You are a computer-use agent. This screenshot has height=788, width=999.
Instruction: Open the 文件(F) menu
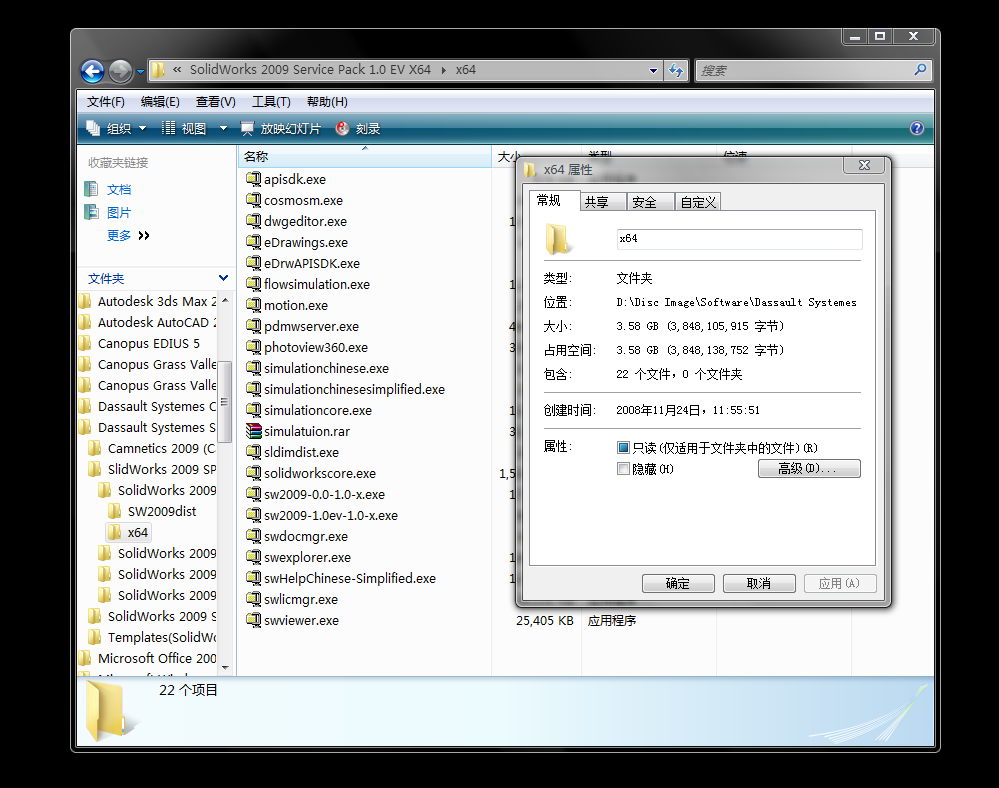click(106, 102)
